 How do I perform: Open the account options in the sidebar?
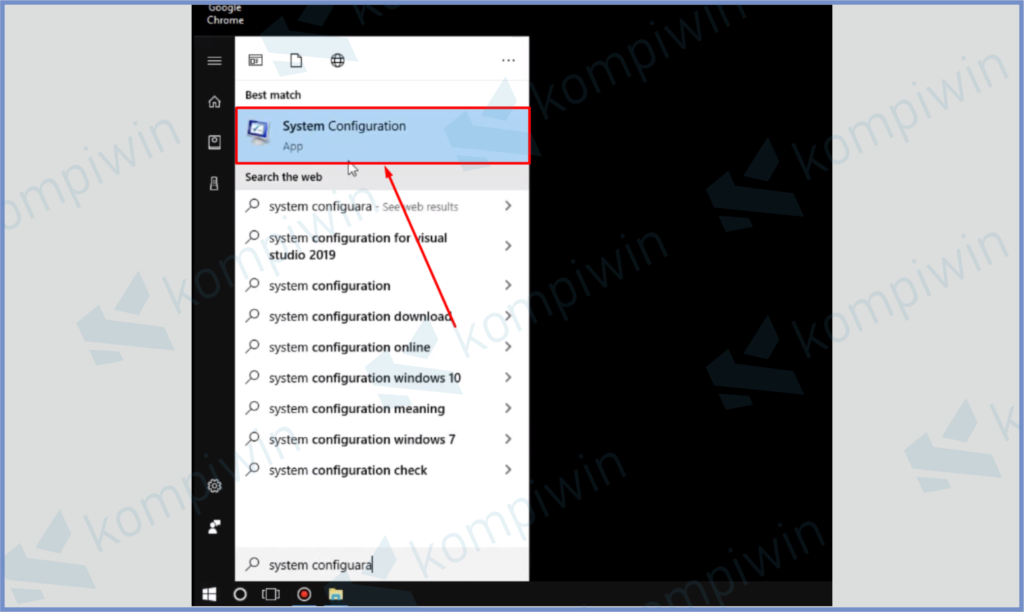pos(214,527)
